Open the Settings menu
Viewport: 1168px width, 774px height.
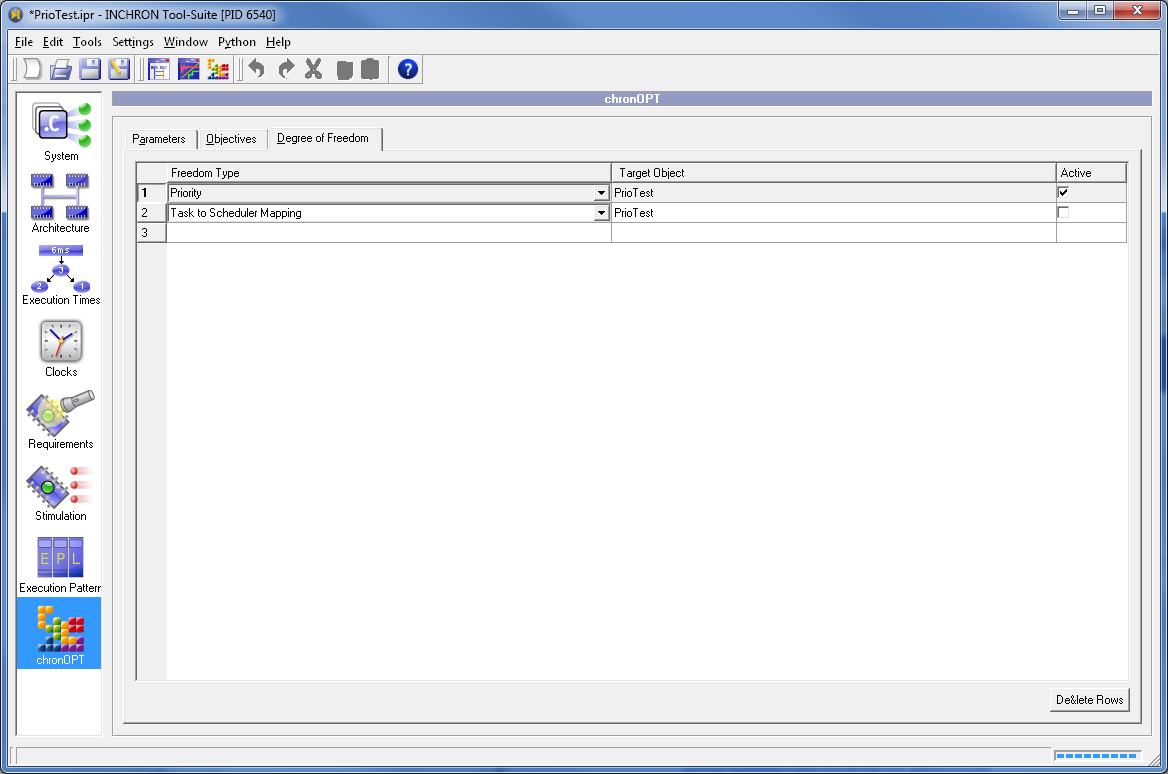[x=133, y=42]
